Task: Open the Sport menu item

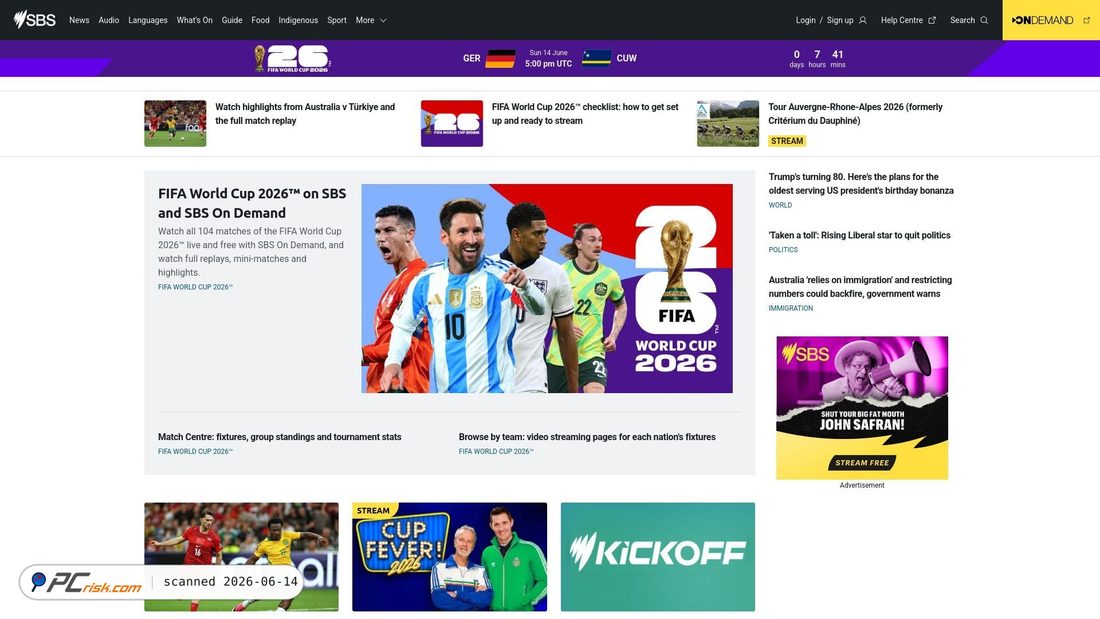Action: click(337, 20)
